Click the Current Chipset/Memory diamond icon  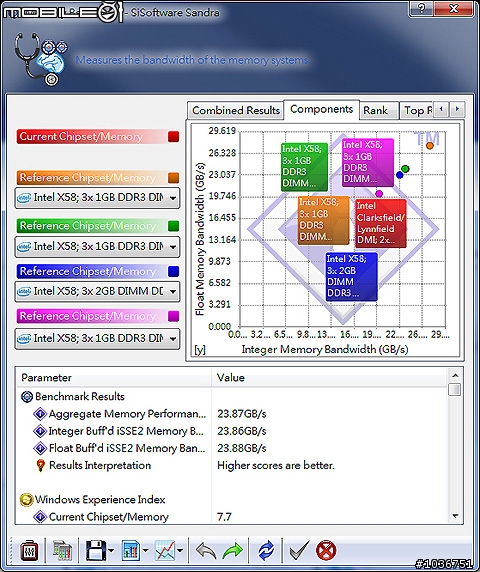click(x=40, y=517)
